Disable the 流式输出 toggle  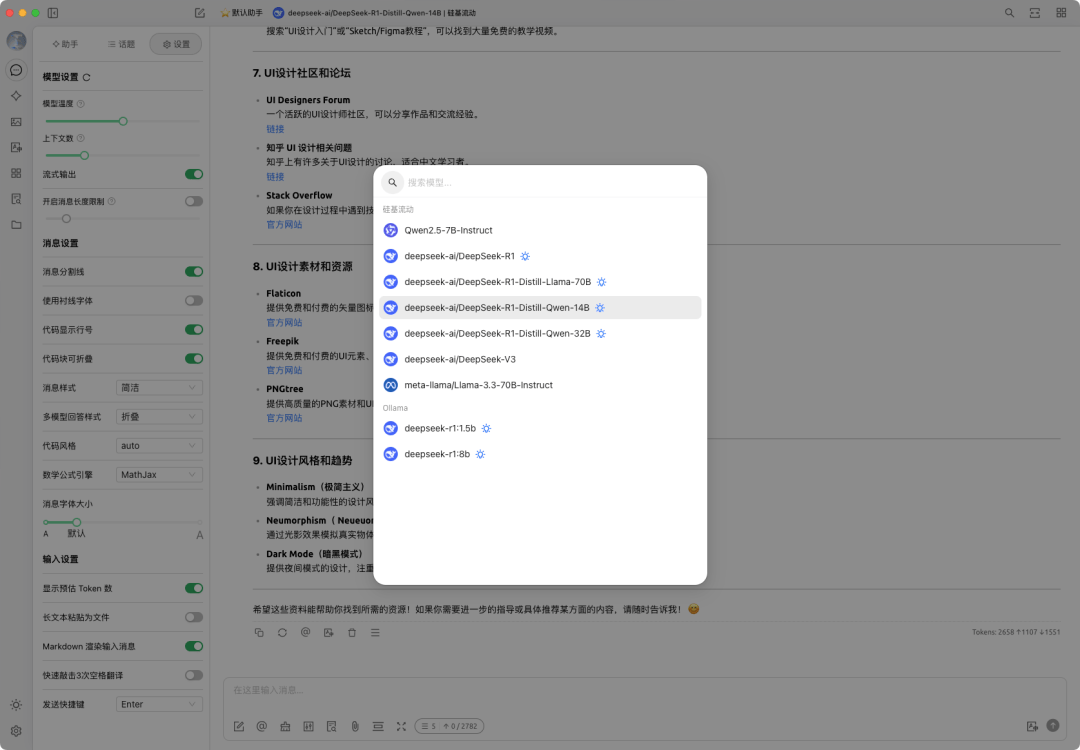coord(194,174)
